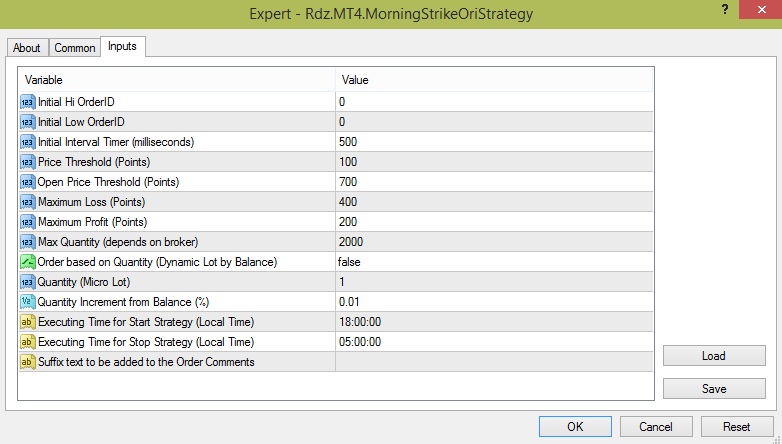The height and width of the screenshot is (444, 782).
Task: Click the string icon for Suffix text row
Action: click(27, 362)
